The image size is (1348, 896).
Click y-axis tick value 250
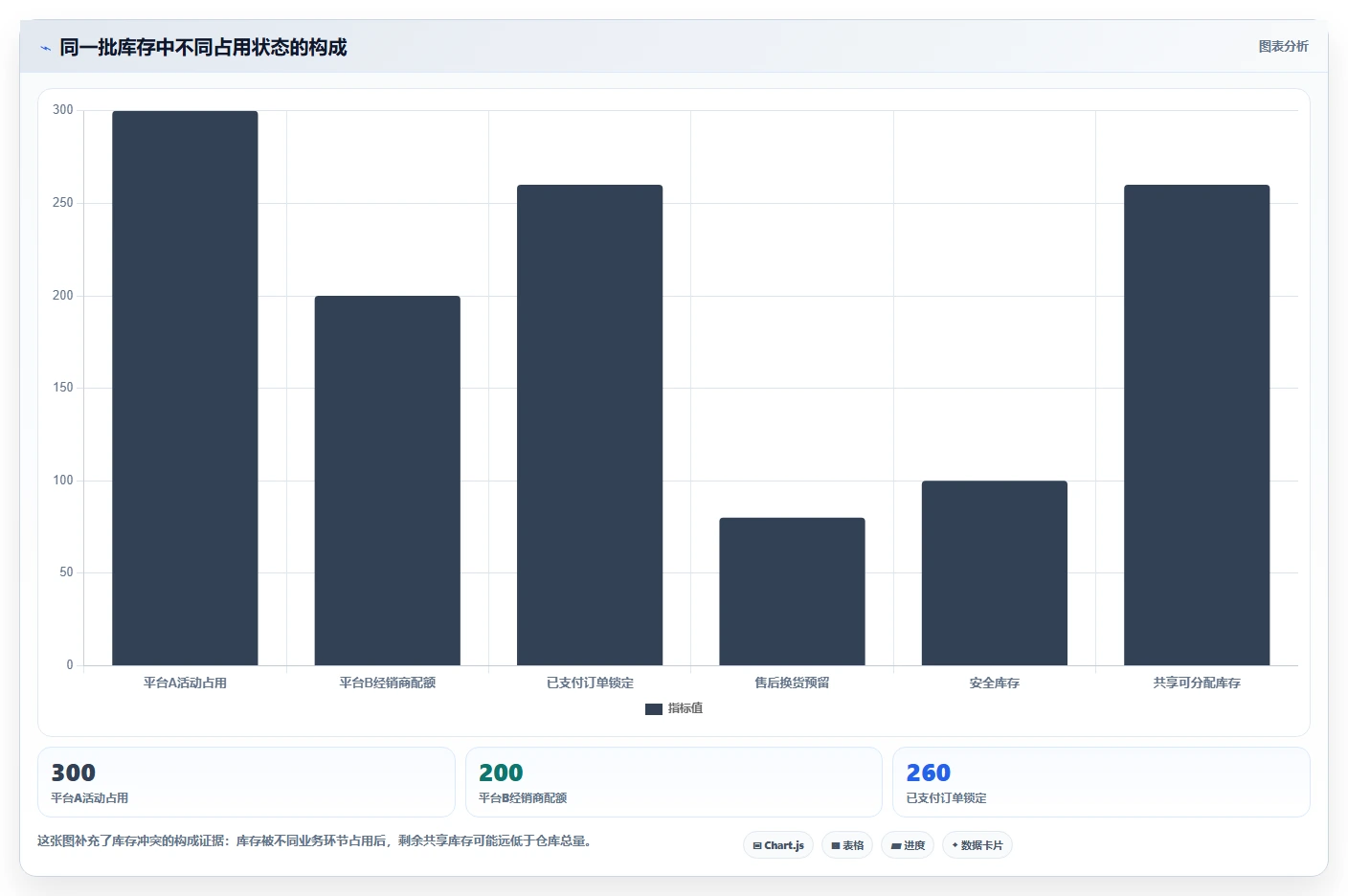pos(63,203)
